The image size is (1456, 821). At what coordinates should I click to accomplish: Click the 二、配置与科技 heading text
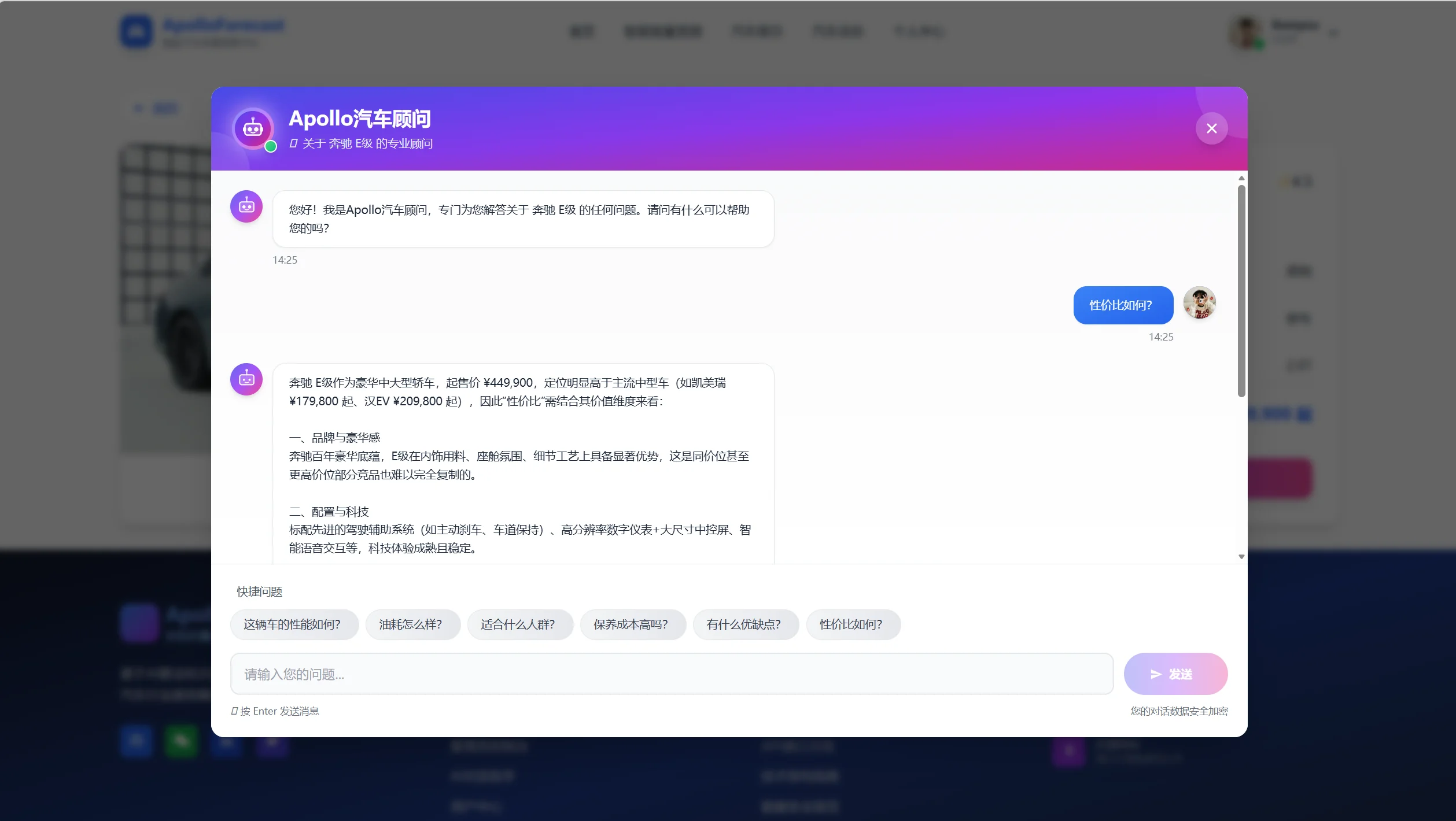[x=329, y=512]
